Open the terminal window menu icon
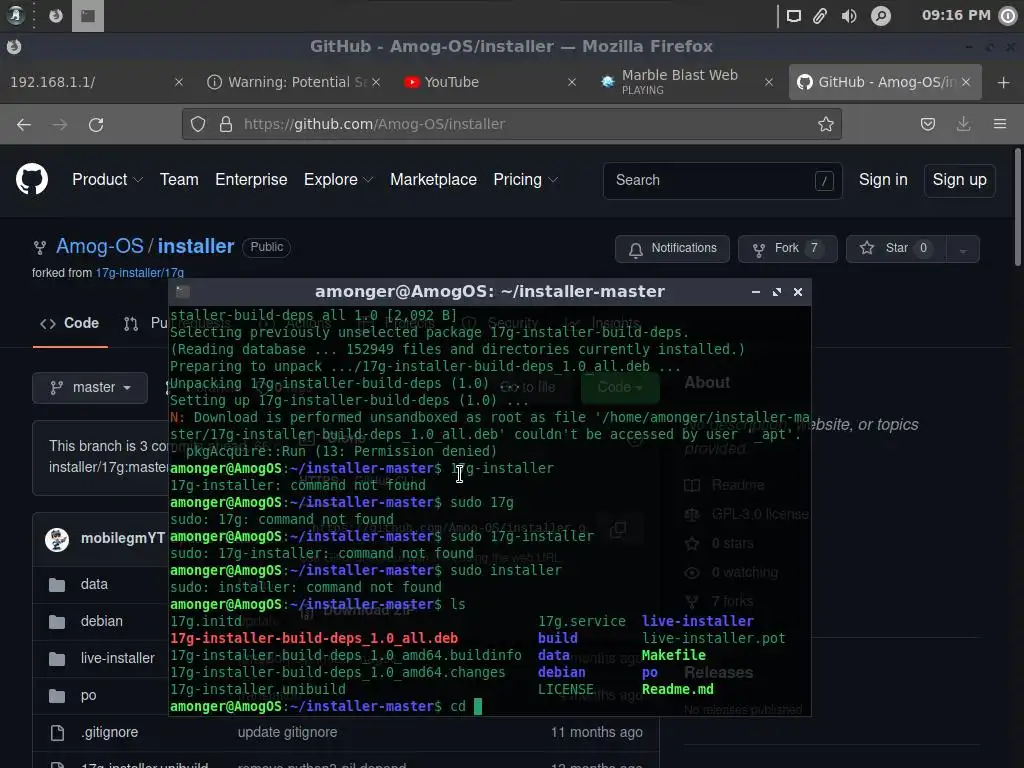The height and width of the screenshot is (768, 1024). tap(183, 292)
